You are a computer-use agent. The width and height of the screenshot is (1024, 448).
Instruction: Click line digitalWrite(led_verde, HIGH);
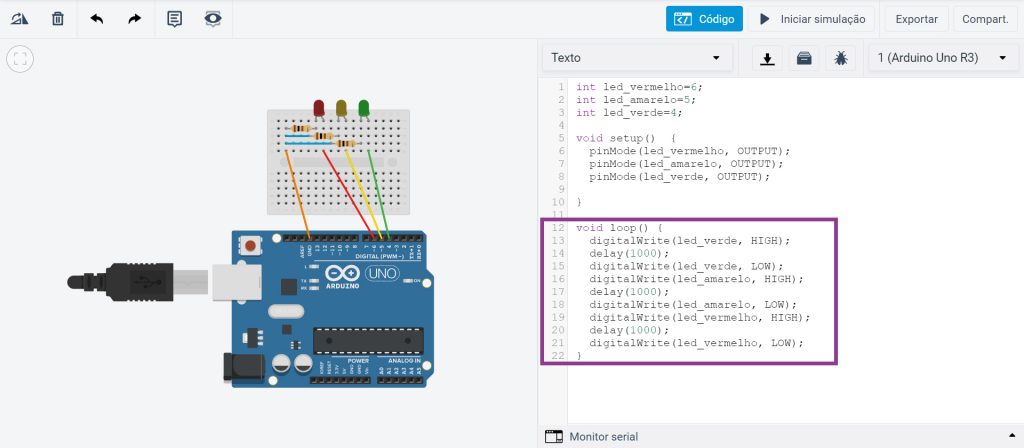click(x=690, y=240)
